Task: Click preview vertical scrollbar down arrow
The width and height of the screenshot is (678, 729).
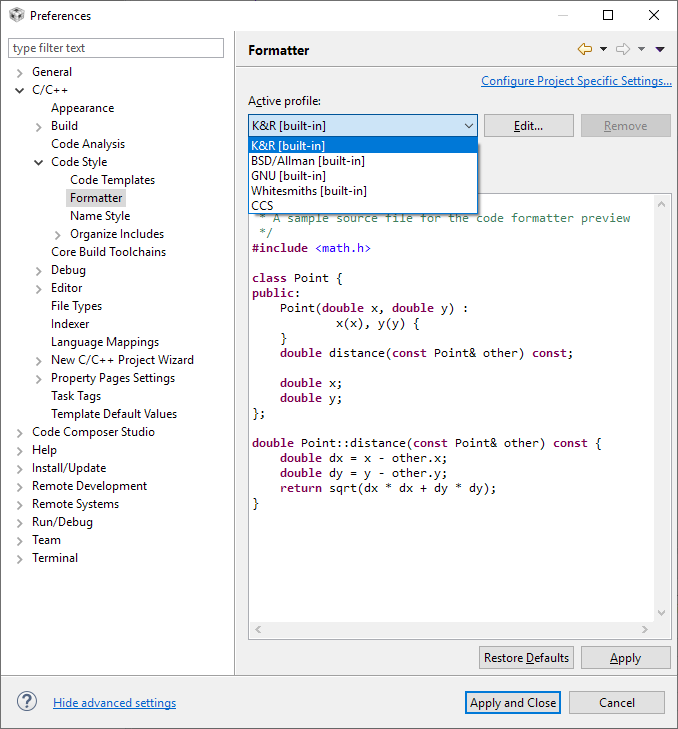Action: click(x=661, y=613)
